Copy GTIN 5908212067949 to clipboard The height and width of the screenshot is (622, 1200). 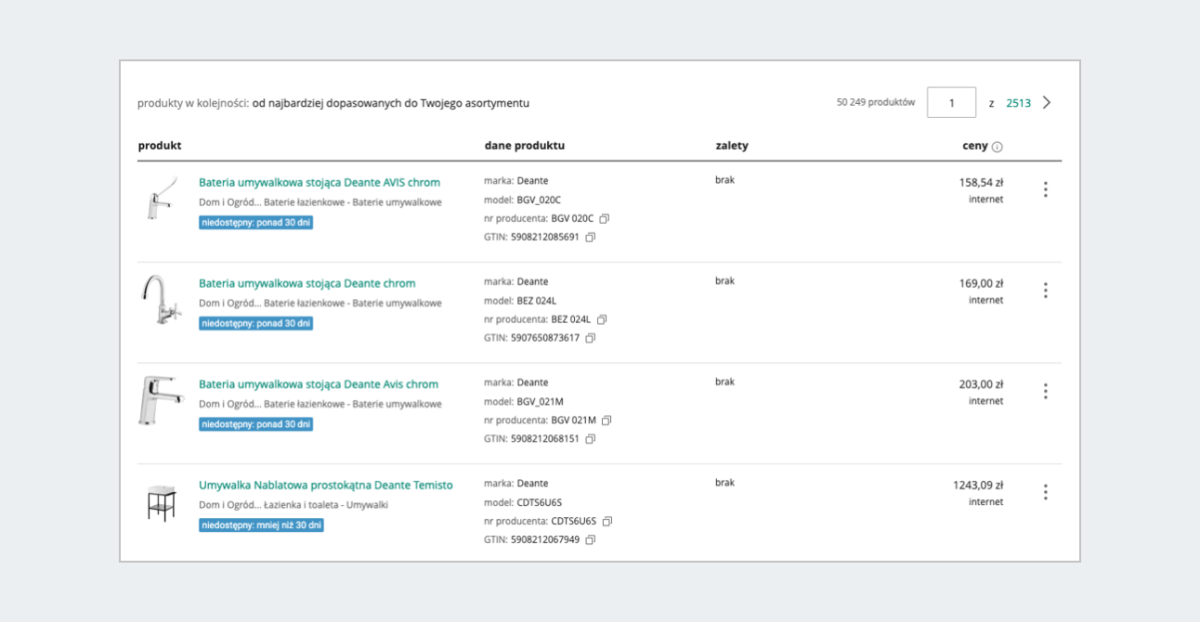tap(590, 540)
